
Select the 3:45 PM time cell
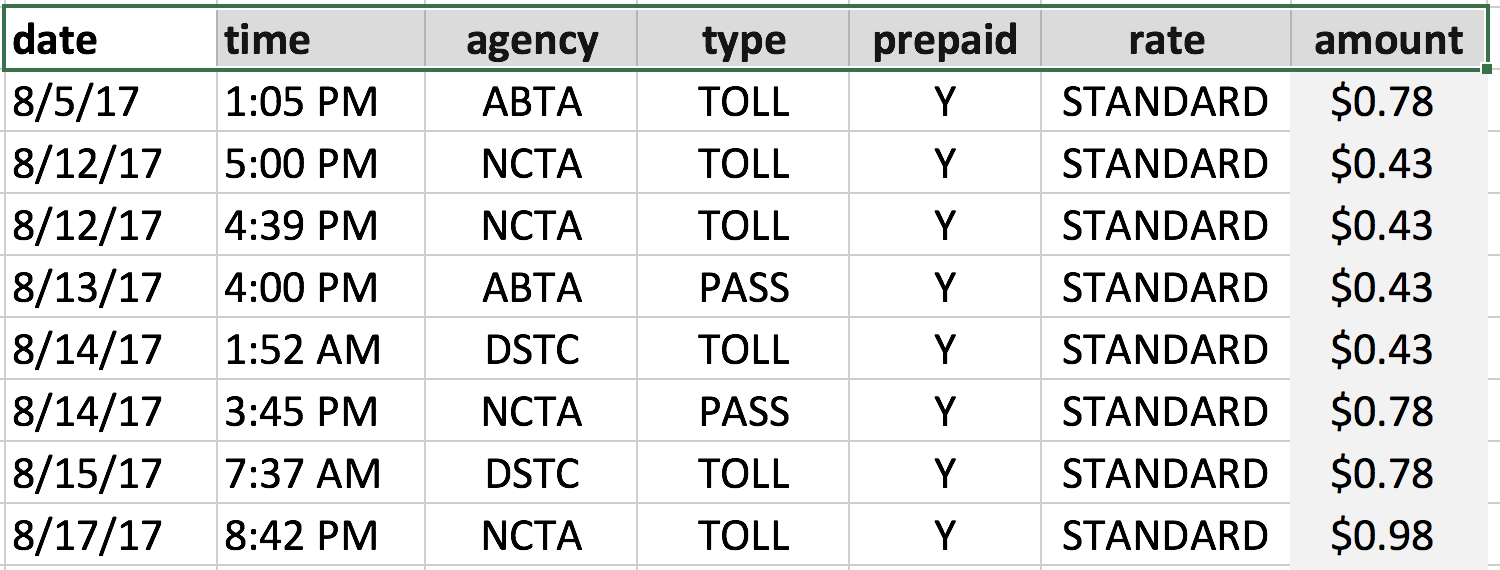[x=321, y=411]
